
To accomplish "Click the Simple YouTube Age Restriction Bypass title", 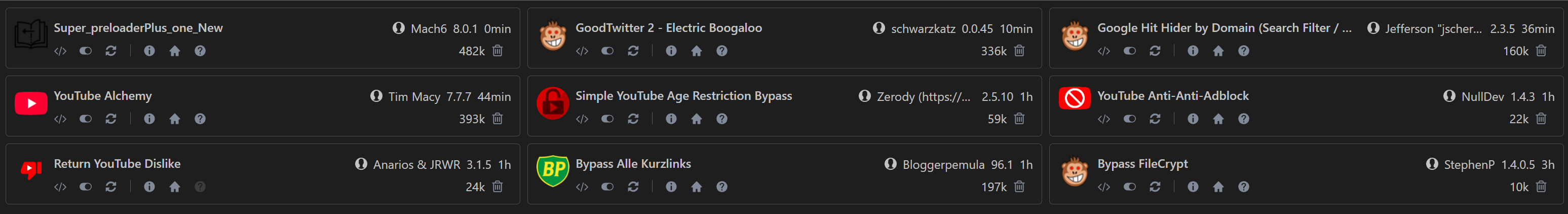I will tap(683, 96).
